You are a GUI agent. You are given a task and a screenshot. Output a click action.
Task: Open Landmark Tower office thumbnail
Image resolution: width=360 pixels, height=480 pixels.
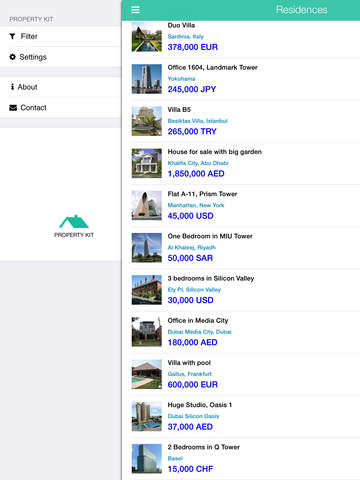click(147, 79)
